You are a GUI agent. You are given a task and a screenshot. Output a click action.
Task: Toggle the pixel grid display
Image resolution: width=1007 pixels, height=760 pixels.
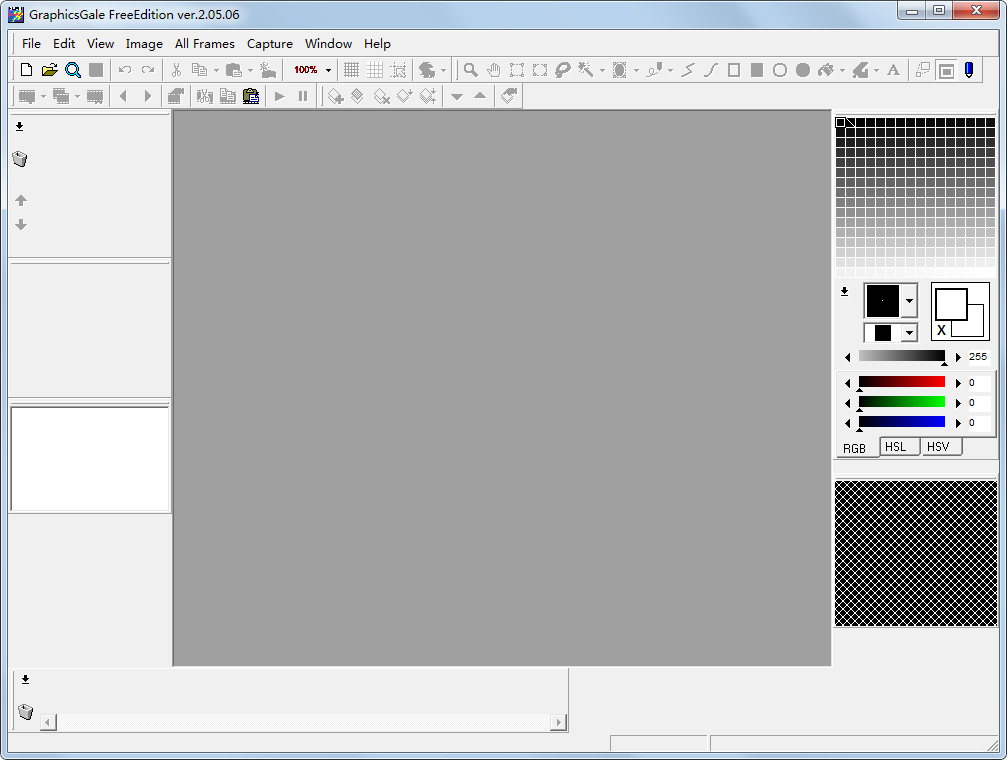(351, 70)
